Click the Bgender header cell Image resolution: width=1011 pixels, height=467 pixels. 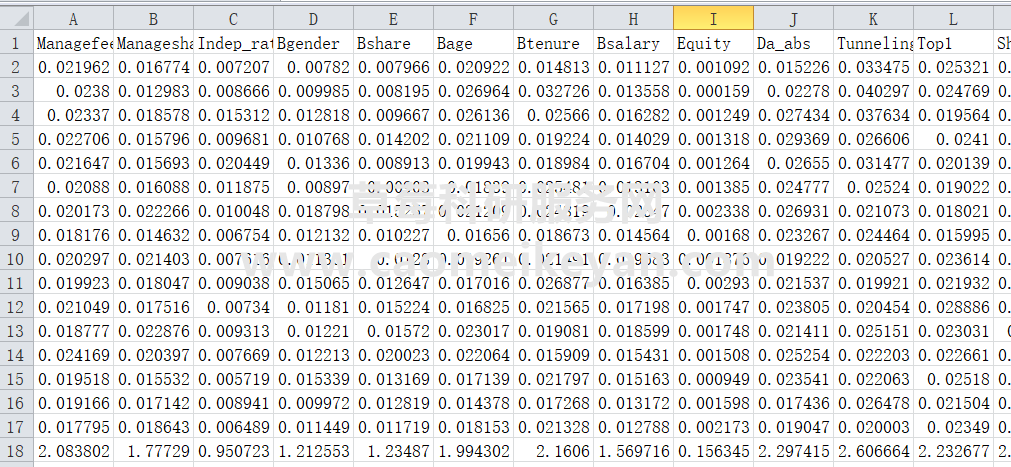pyautogui.click(x=313, y=43)
